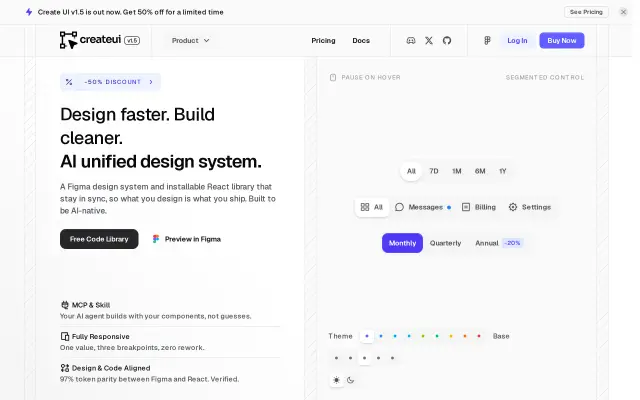Screen dimensions: 640x400
Task: Select the 'All' time range segment
Action: (411, 171)
